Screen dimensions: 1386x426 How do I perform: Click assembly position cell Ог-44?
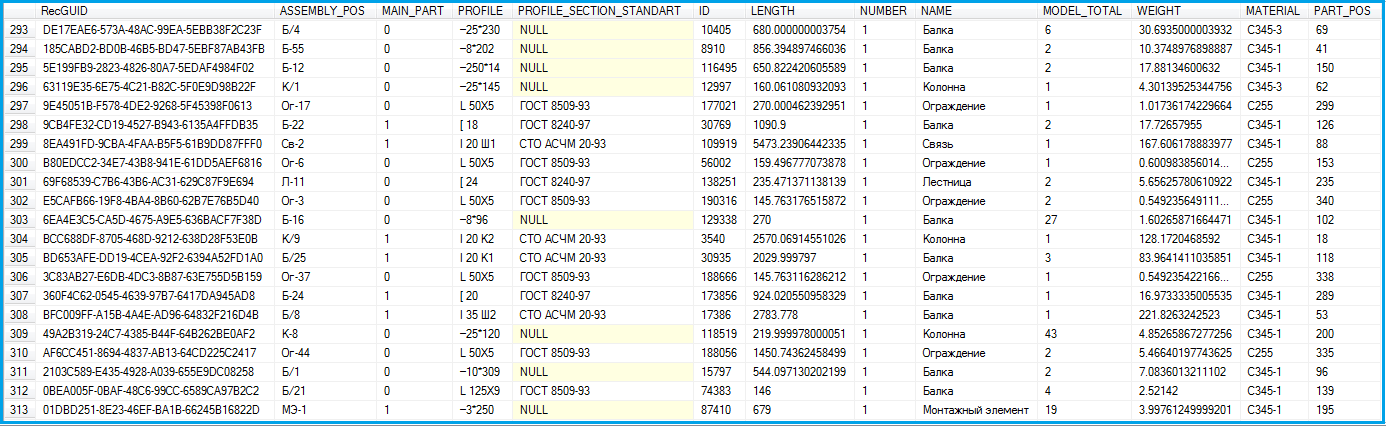327,353
